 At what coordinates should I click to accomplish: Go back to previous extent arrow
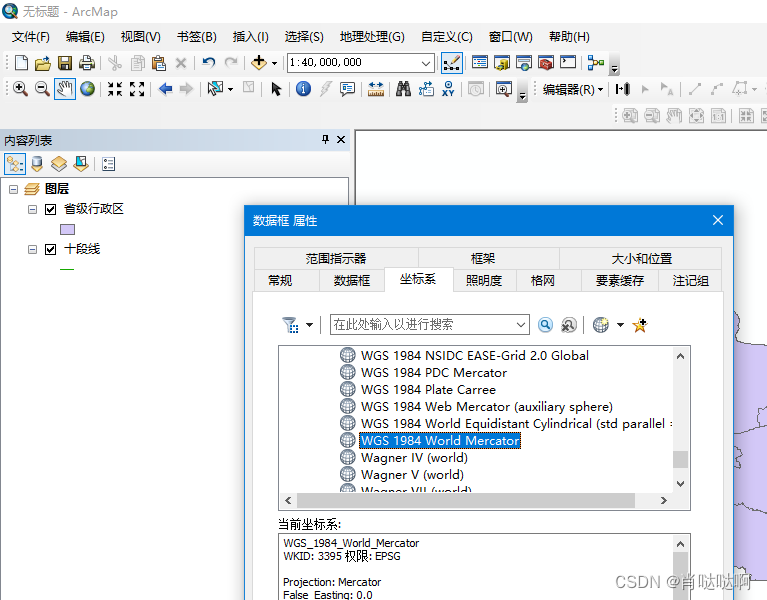click(x=165, y=89)
